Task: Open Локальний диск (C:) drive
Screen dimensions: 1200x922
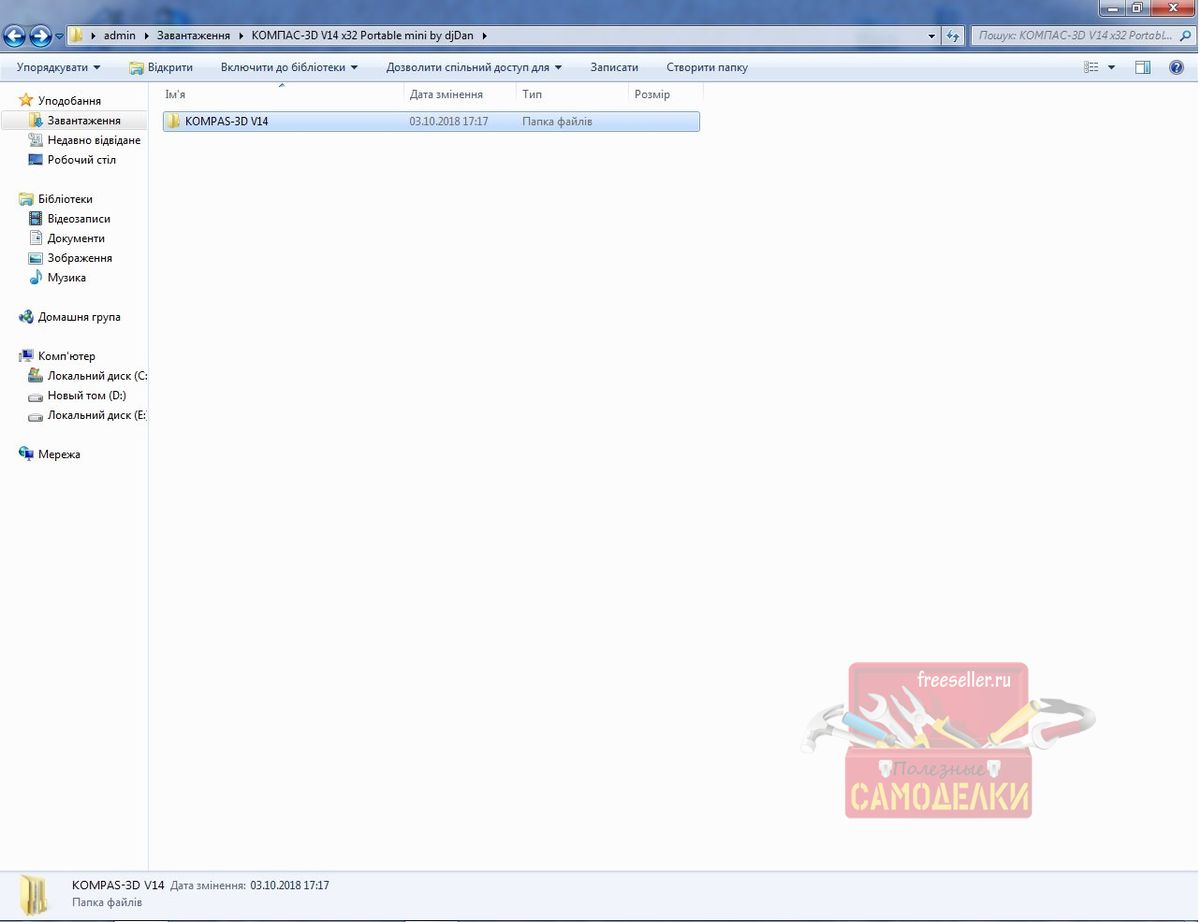Action: [96, 376]
